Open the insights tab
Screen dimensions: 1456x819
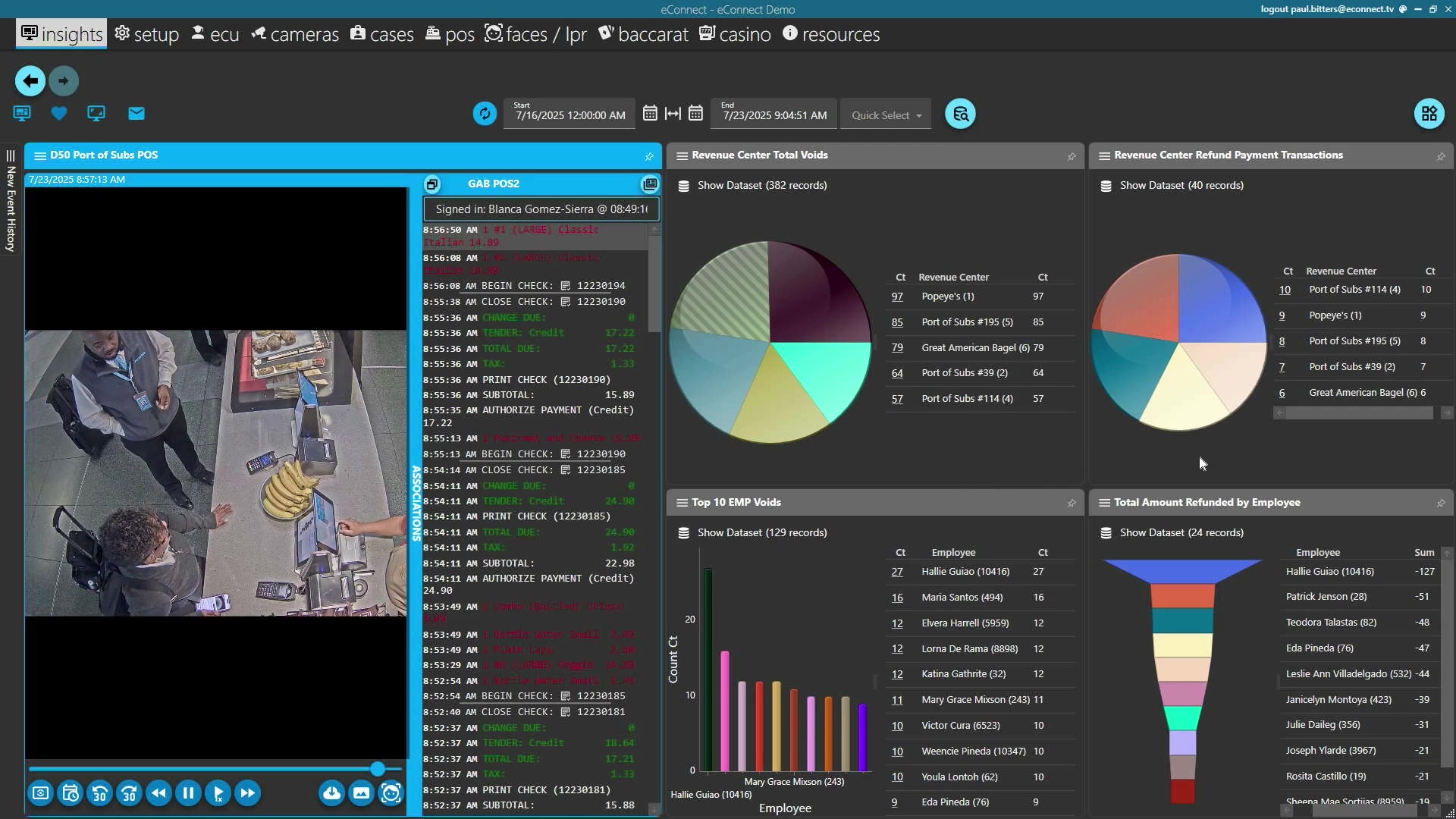(x=61, y=34)
